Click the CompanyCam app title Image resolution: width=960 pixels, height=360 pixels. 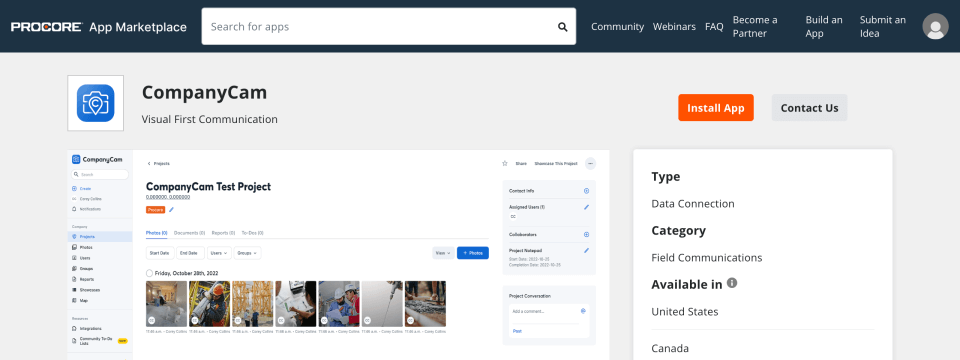pos(204,92)
